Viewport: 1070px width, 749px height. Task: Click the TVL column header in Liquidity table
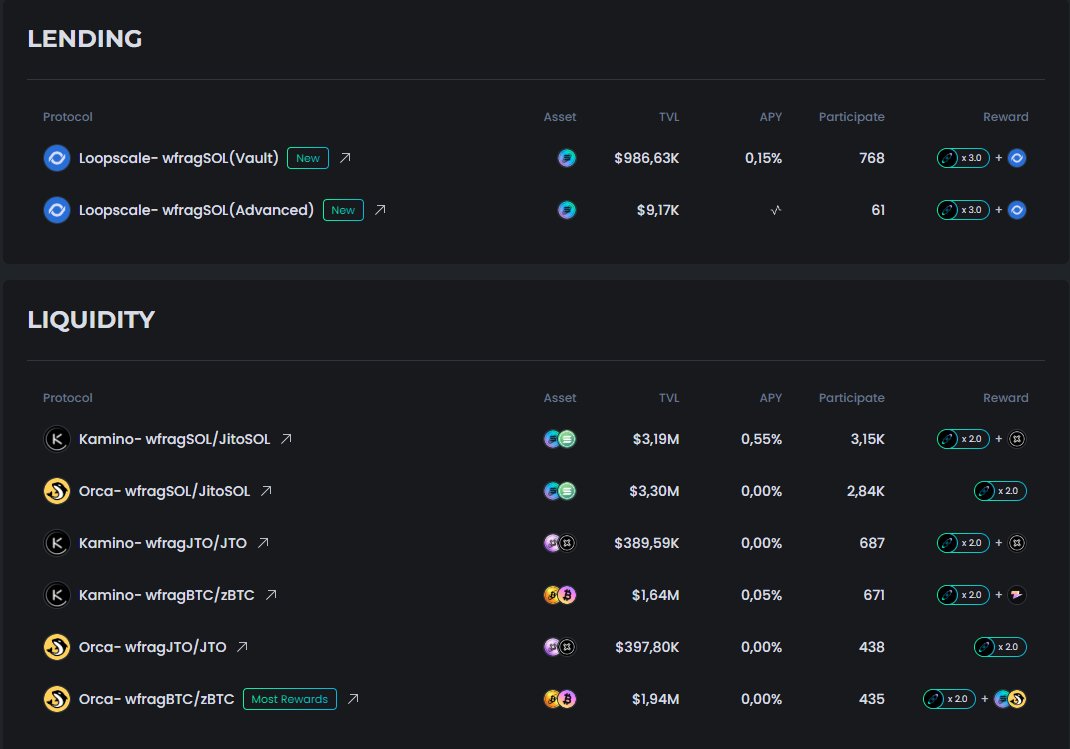668,397
